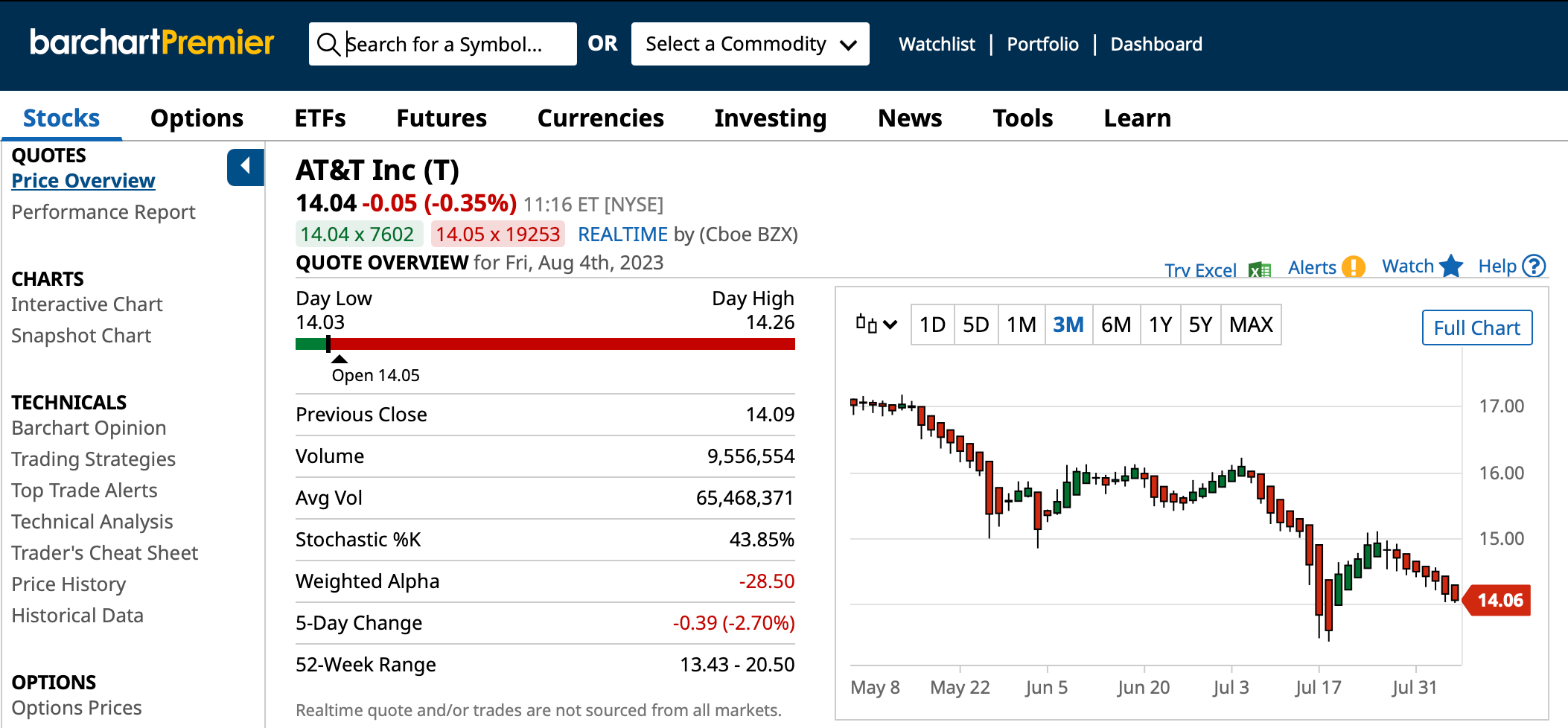The height and width of the screenshot is (728, 1568).
Task: Open the Portfolio link
Action: coord(1042,44)
